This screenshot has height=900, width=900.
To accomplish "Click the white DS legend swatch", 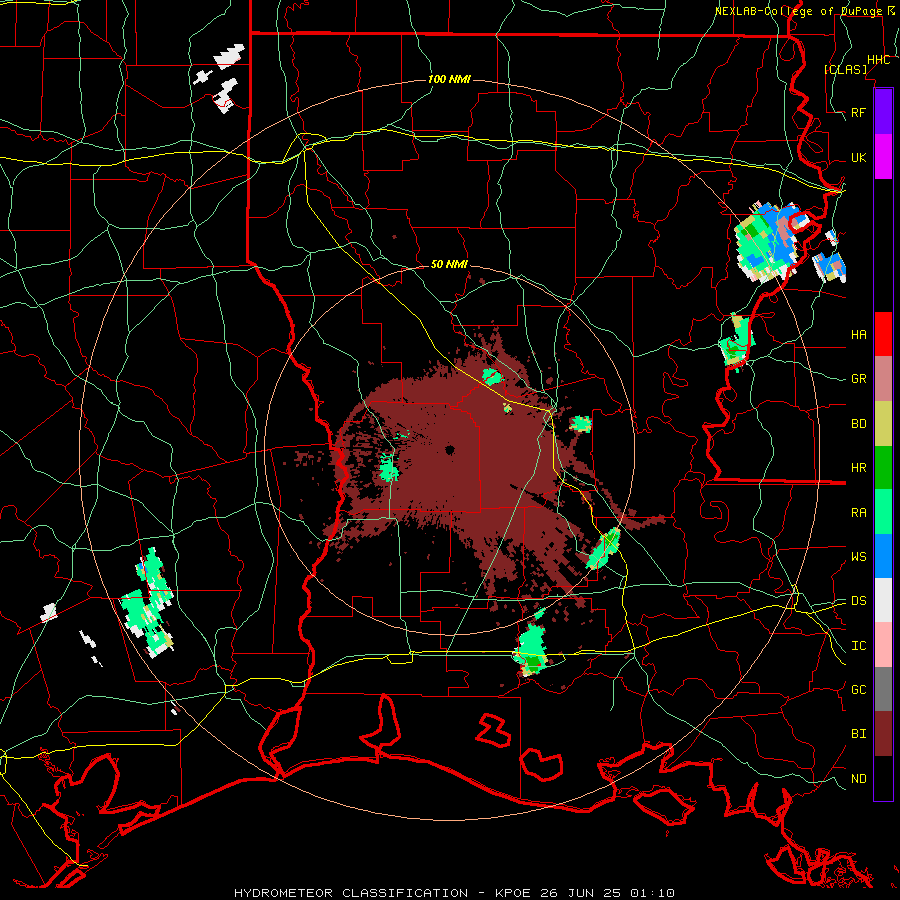I will [x=883, y=600].
